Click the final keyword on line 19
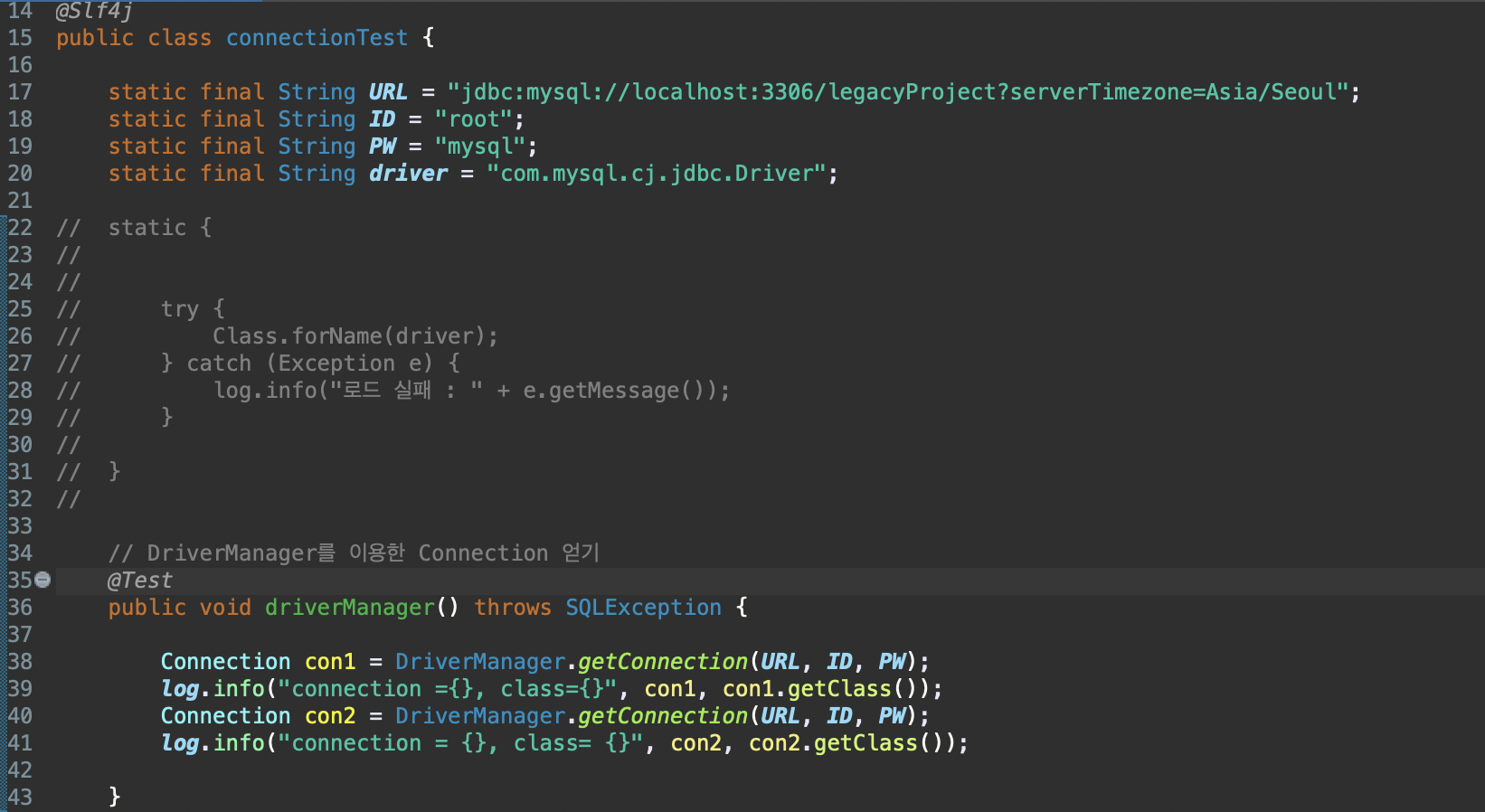 (x=232, y=146)
